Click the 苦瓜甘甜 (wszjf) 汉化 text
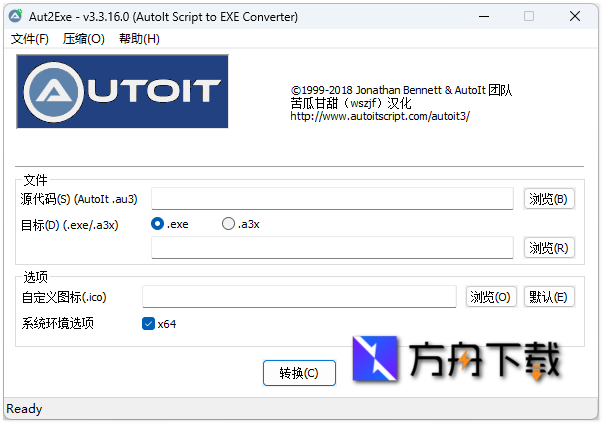 pyautogui.click(x=351, y=103)
